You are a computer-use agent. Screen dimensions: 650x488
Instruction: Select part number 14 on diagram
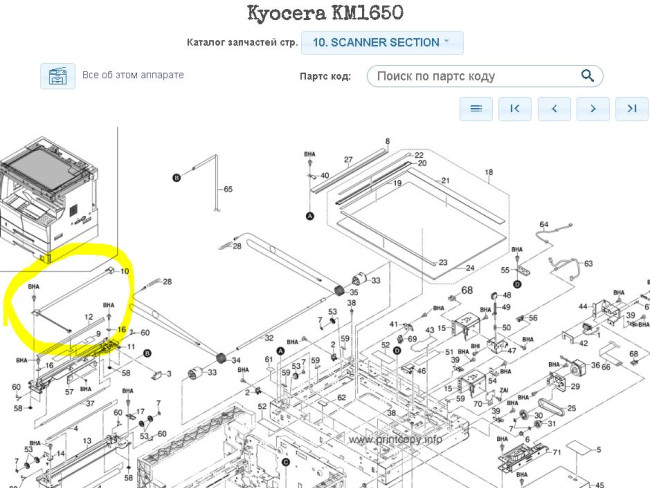coord(61,454)
